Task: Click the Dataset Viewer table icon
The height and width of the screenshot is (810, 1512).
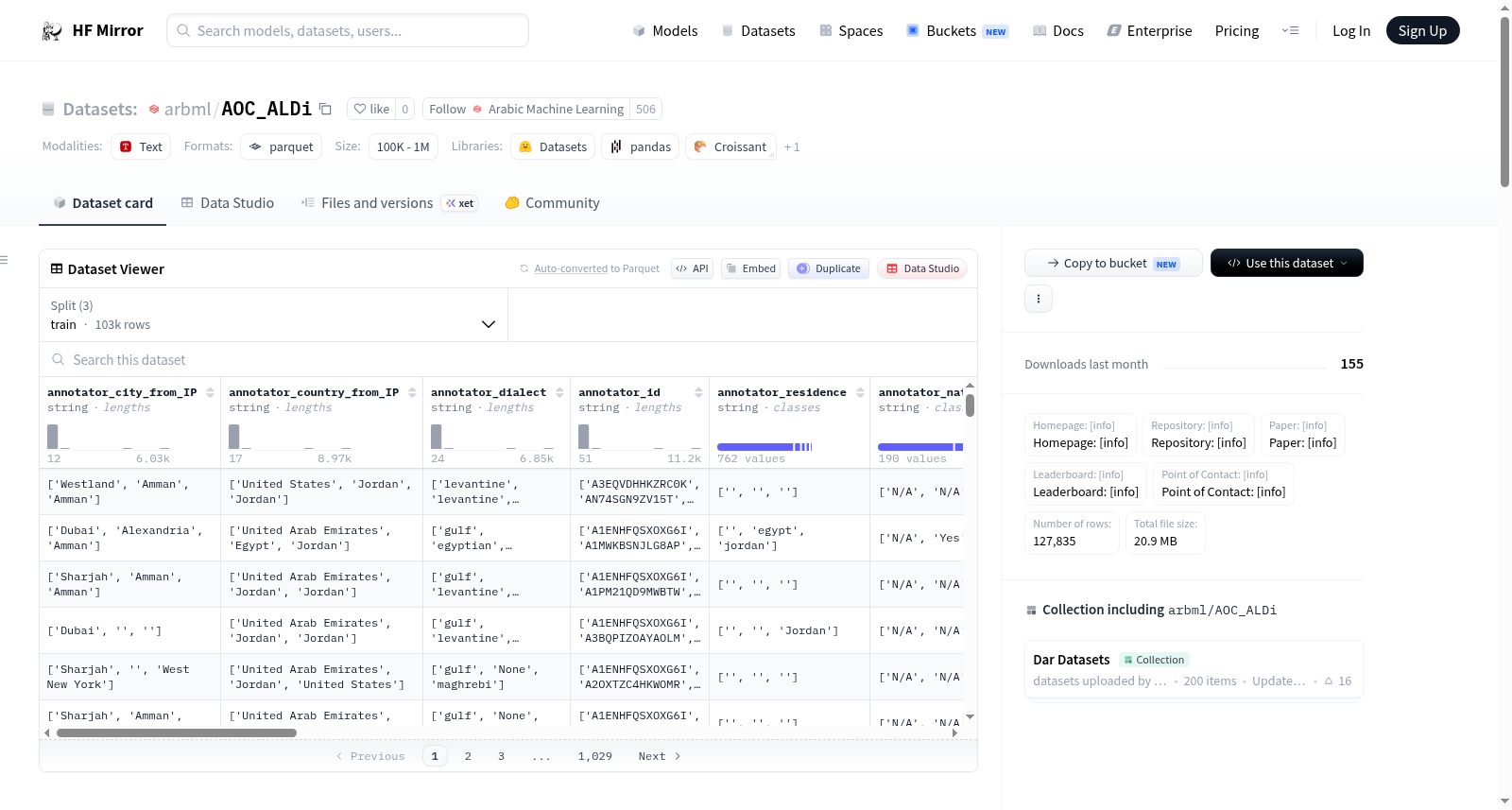Action: pyautogui.click(x=57, y=269)
